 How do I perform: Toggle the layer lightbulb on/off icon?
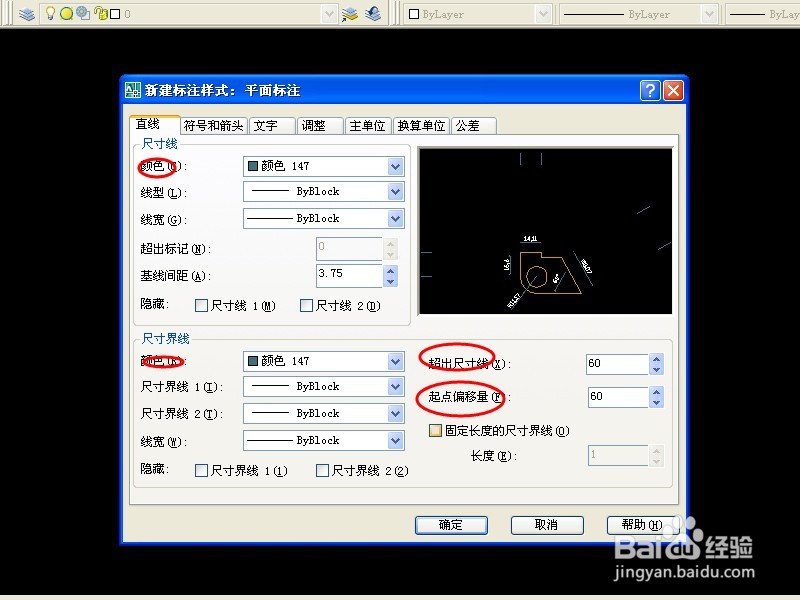[x=50, y=13]
